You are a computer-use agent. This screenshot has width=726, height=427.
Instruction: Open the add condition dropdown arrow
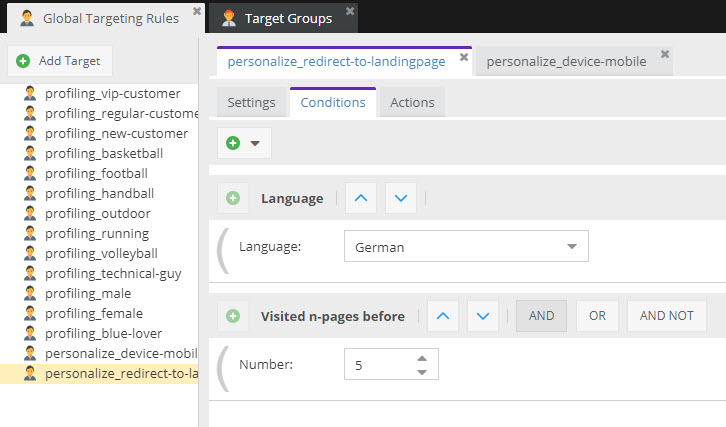point(255,144)
